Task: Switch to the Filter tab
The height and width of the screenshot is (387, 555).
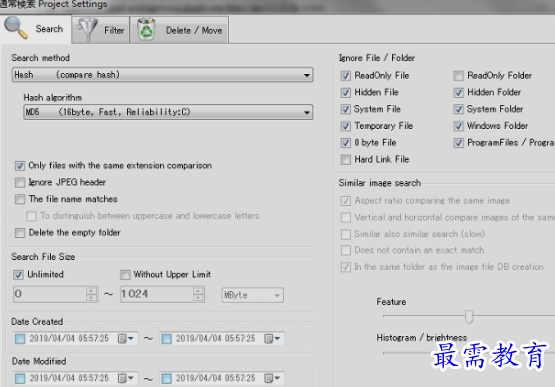Action: click(x=101, y=30)
